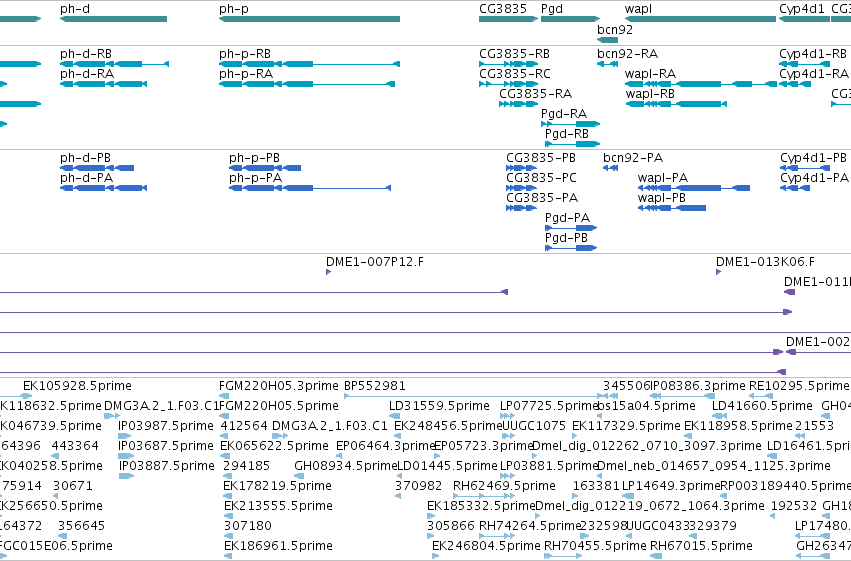Select the wapl gene bar
The width and height of the screenshot is (851, 561).
tap(700, 19)
